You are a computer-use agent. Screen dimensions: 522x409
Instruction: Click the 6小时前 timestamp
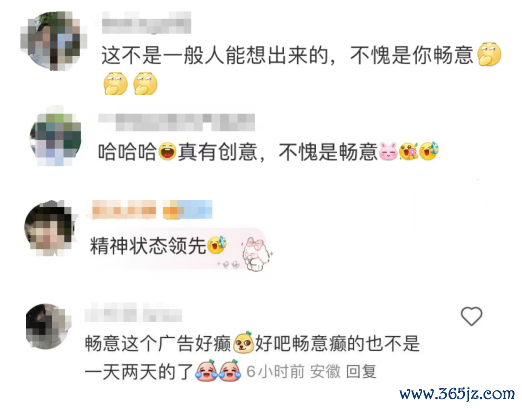click(275, 371)
